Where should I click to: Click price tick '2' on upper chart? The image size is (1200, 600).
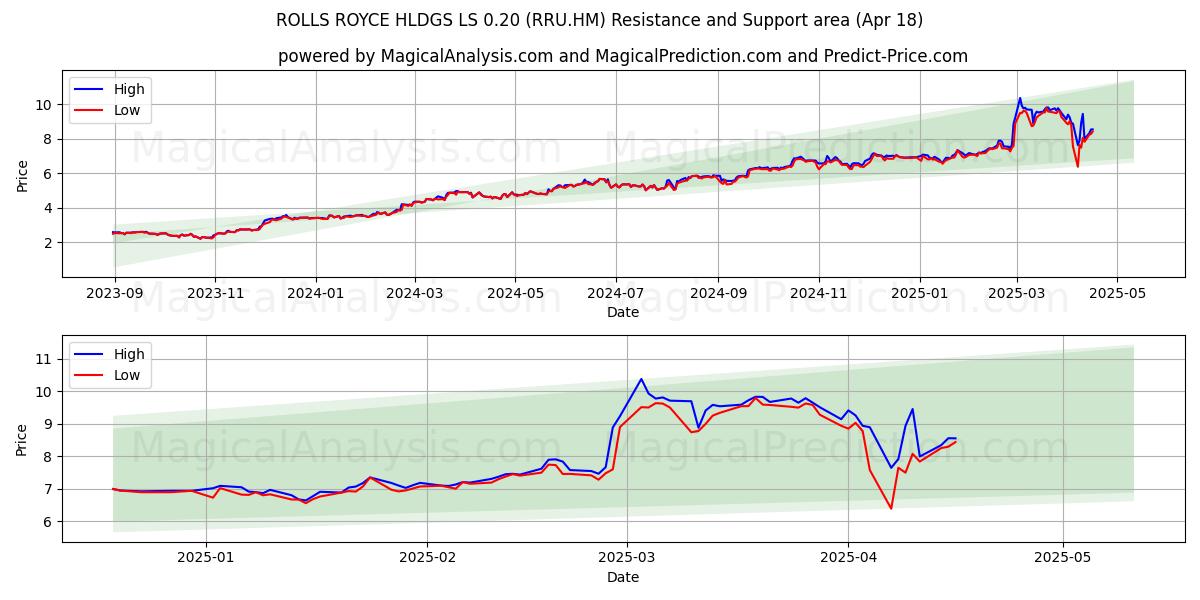point(48,243)
